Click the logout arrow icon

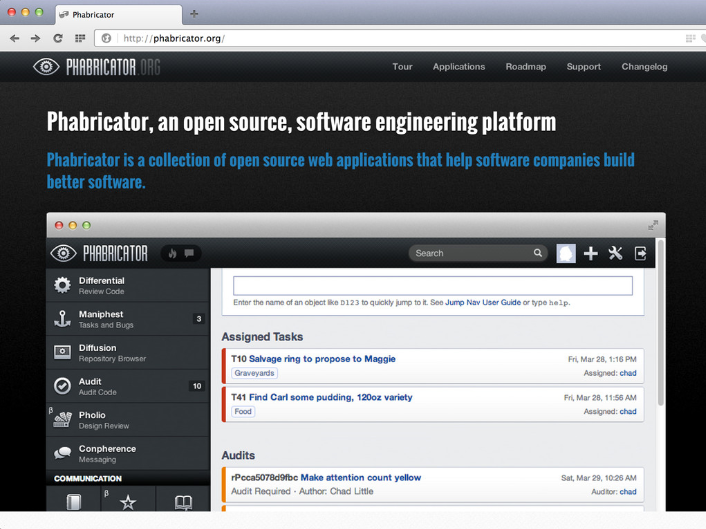[641, 254]
